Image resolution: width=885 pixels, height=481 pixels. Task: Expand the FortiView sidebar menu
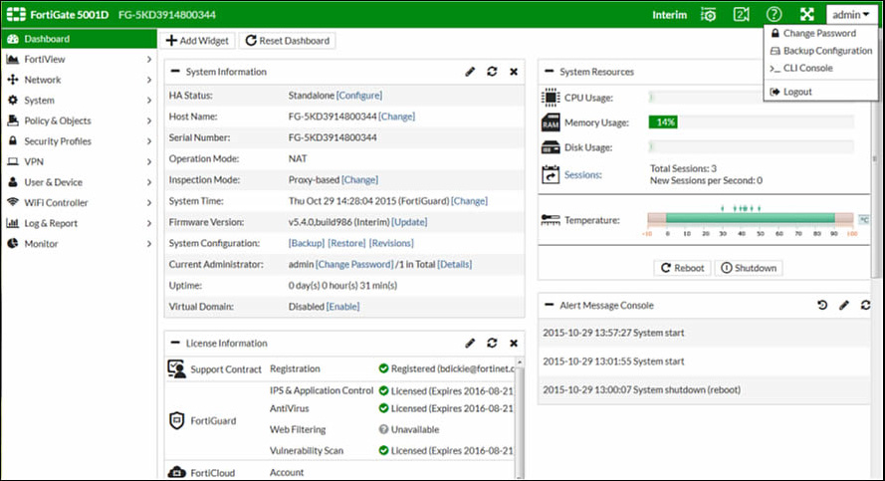coord(78,59)
